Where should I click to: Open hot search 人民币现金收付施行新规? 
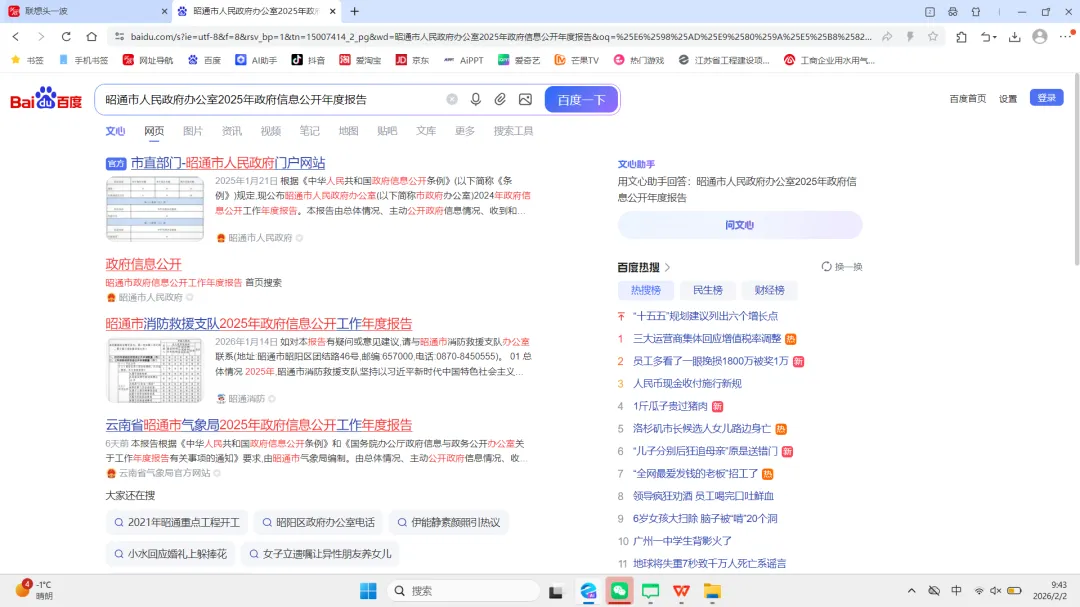[x=687, y=383]
